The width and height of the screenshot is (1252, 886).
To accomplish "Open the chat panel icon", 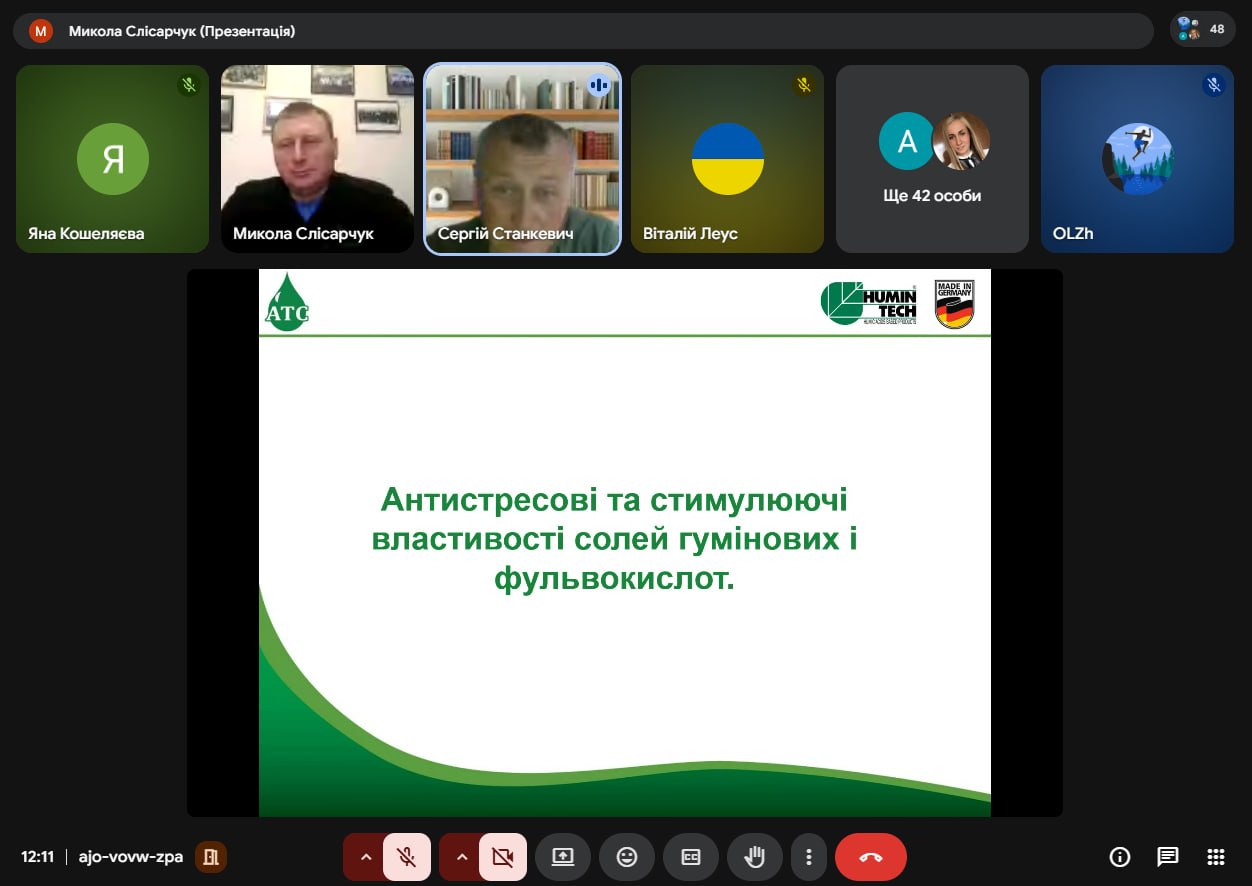I will [1168, 857].
